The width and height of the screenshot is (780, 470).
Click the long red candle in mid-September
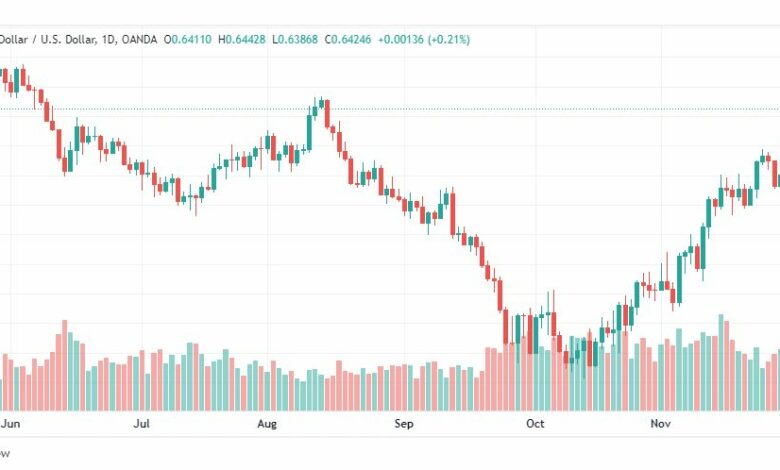pyautogui.click(x=453, y=212)
